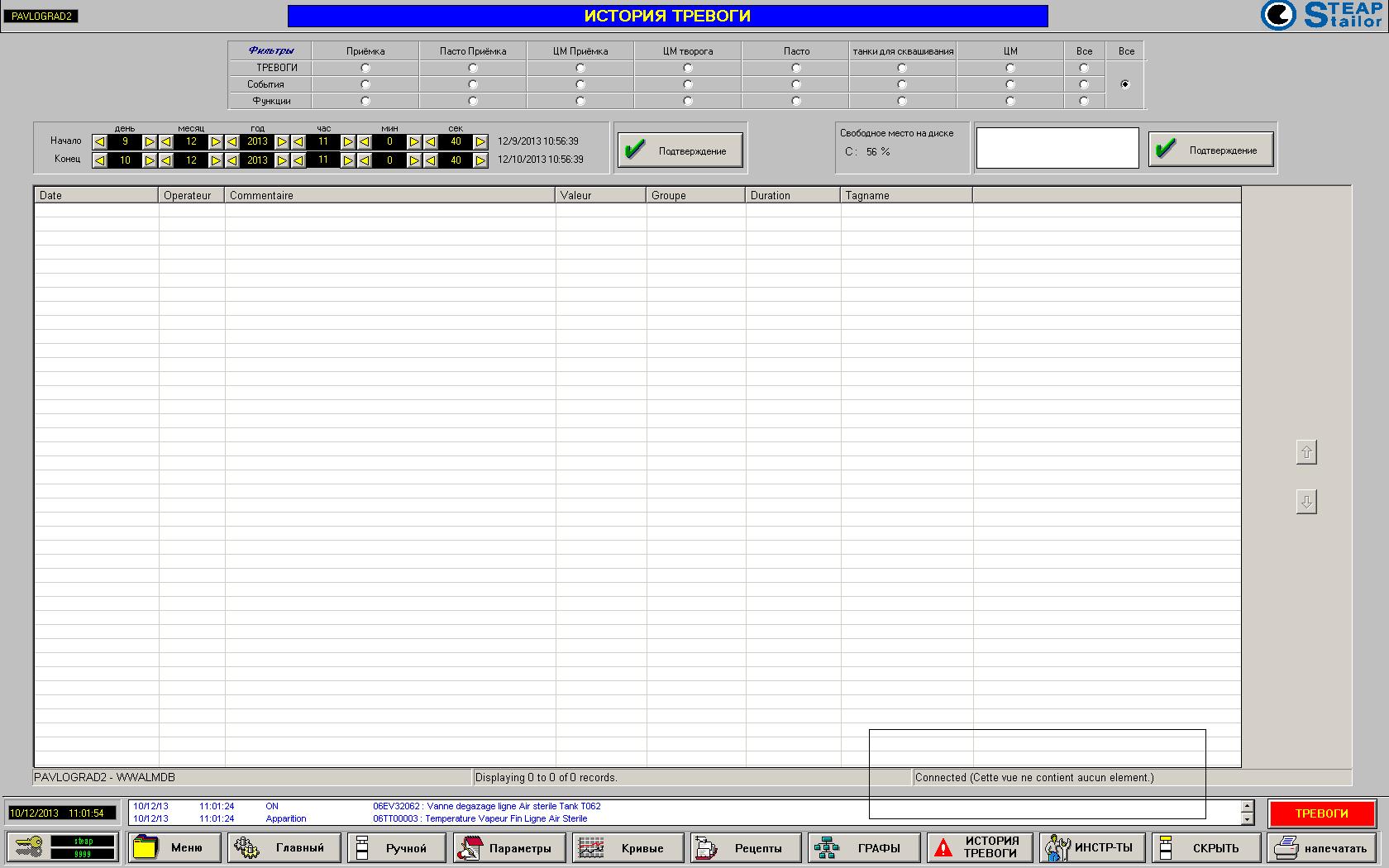1389x868 pixels.
Task: Select События filter for Пасто
Action: pyautogui.click(x=796, y=84)
